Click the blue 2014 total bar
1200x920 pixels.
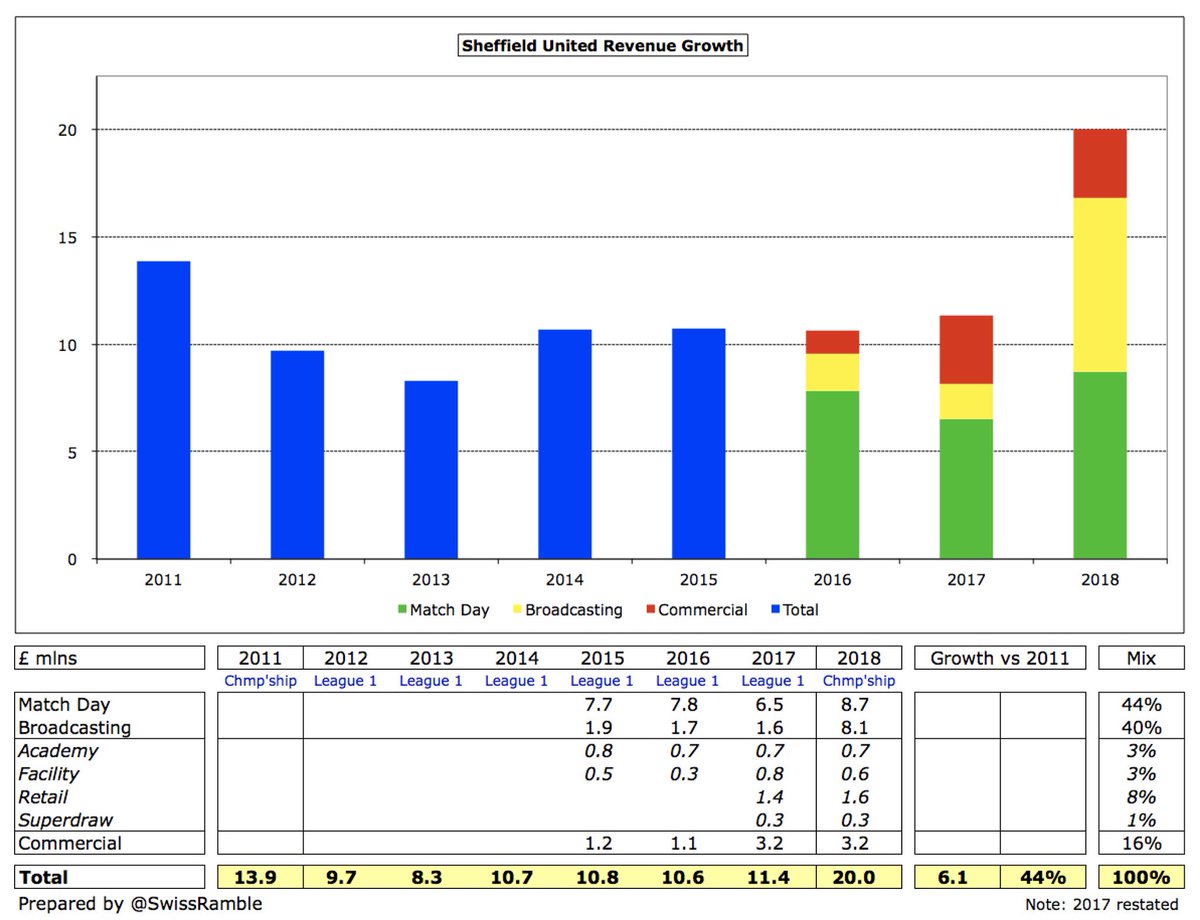click(565, 444)
